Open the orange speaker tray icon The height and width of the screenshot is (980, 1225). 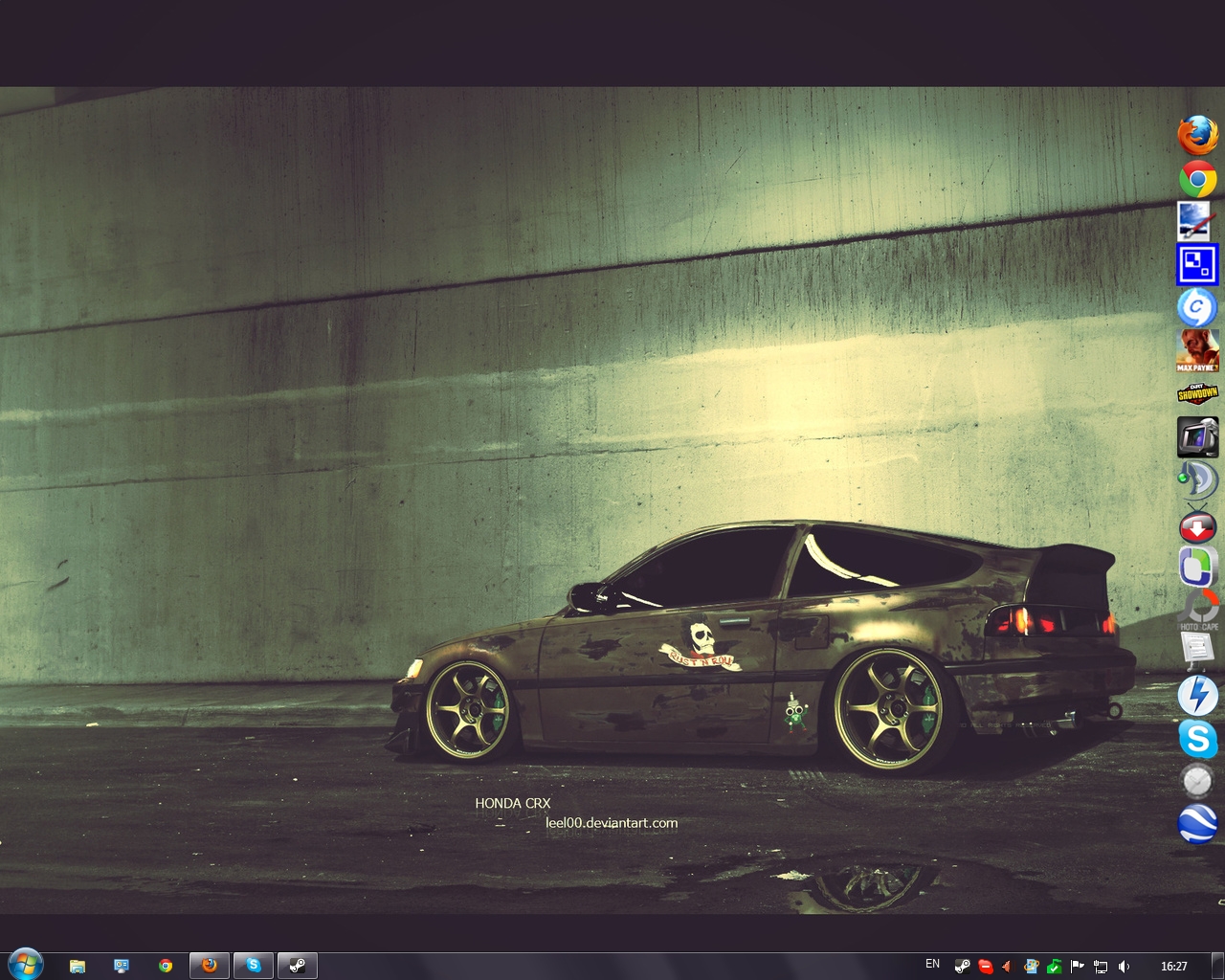(1007, 967)
